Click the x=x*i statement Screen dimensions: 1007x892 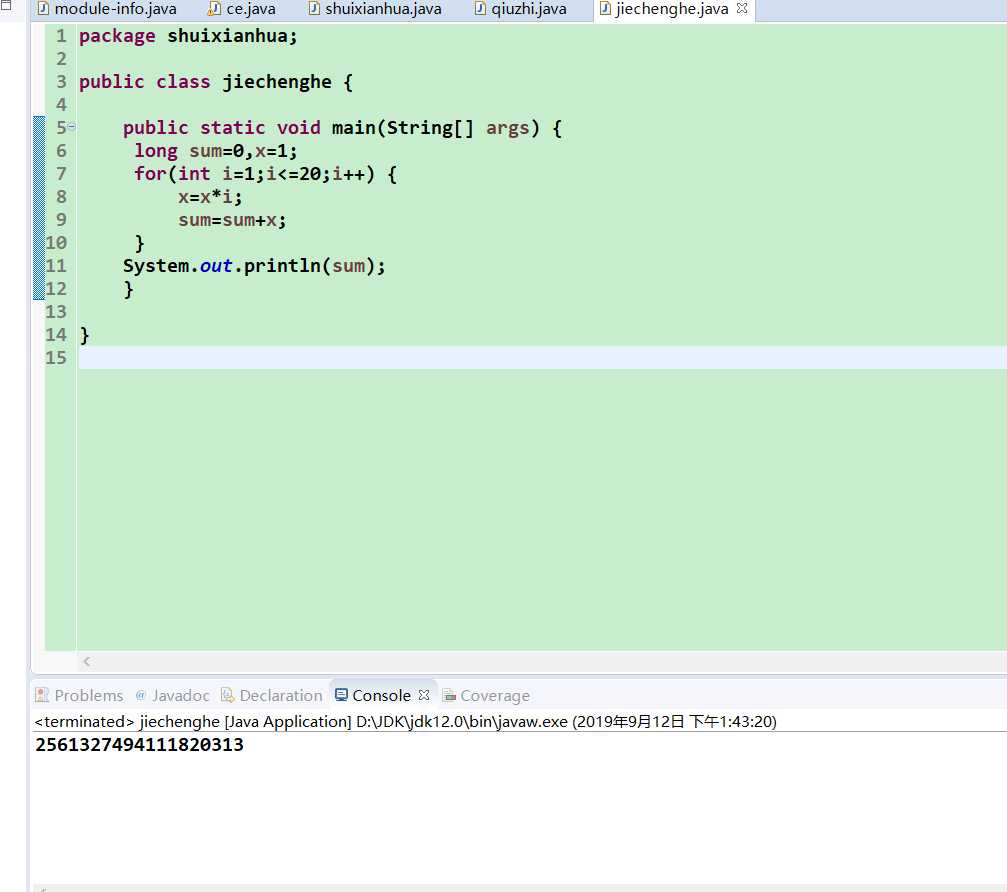[210, 197]
